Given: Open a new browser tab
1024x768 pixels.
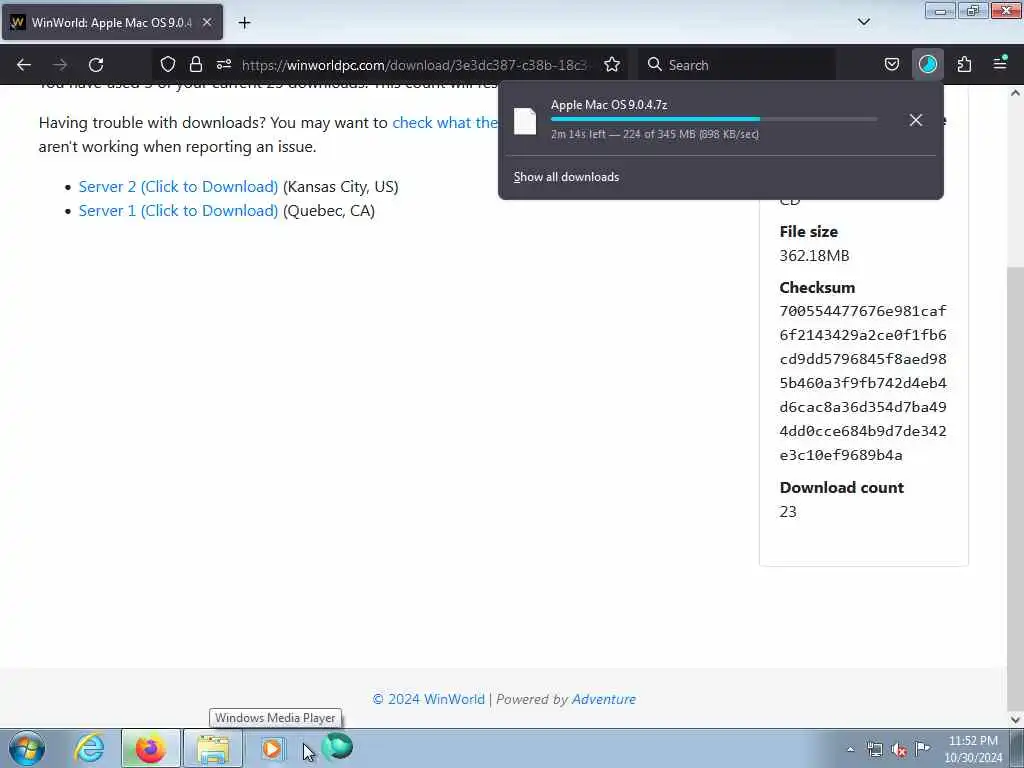Looking at the screenshot, I should [244, 23].
